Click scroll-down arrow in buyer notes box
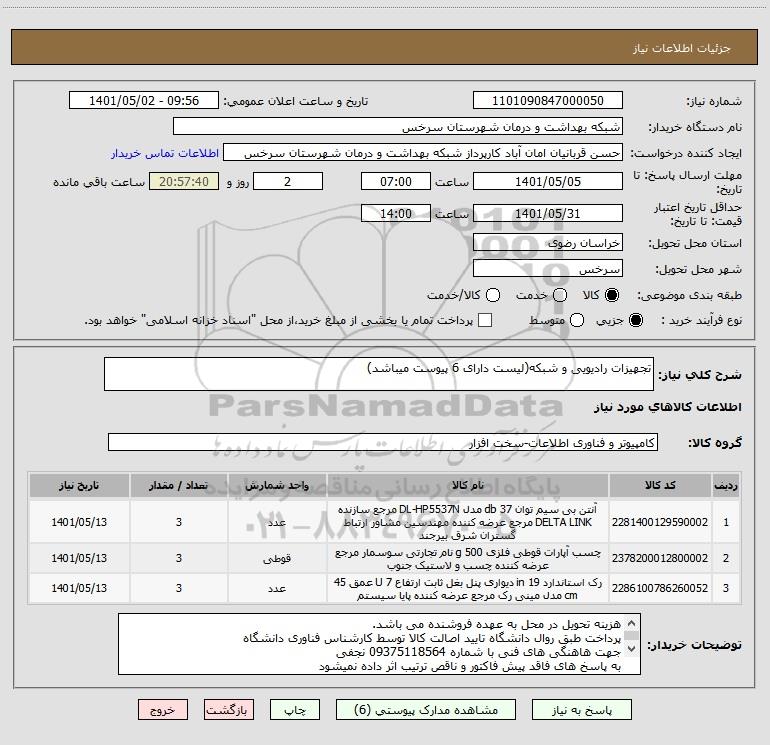 632,649
